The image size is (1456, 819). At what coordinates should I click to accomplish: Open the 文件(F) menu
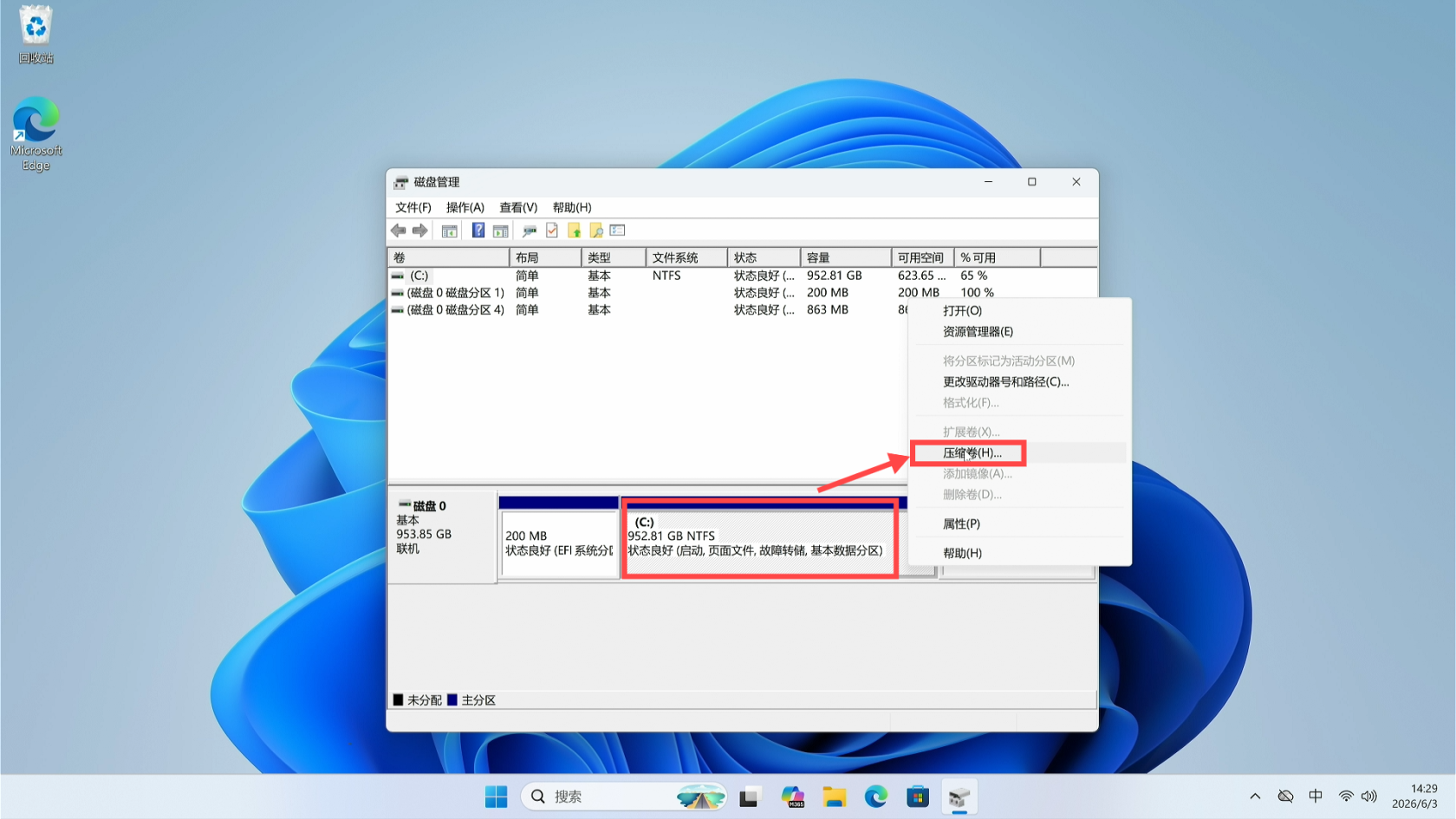(413, 208)
